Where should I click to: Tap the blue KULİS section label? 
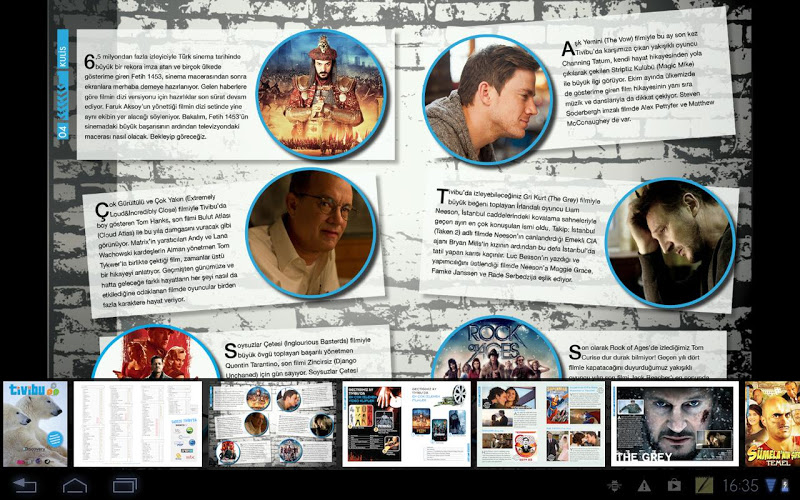(x=63, y=49)
